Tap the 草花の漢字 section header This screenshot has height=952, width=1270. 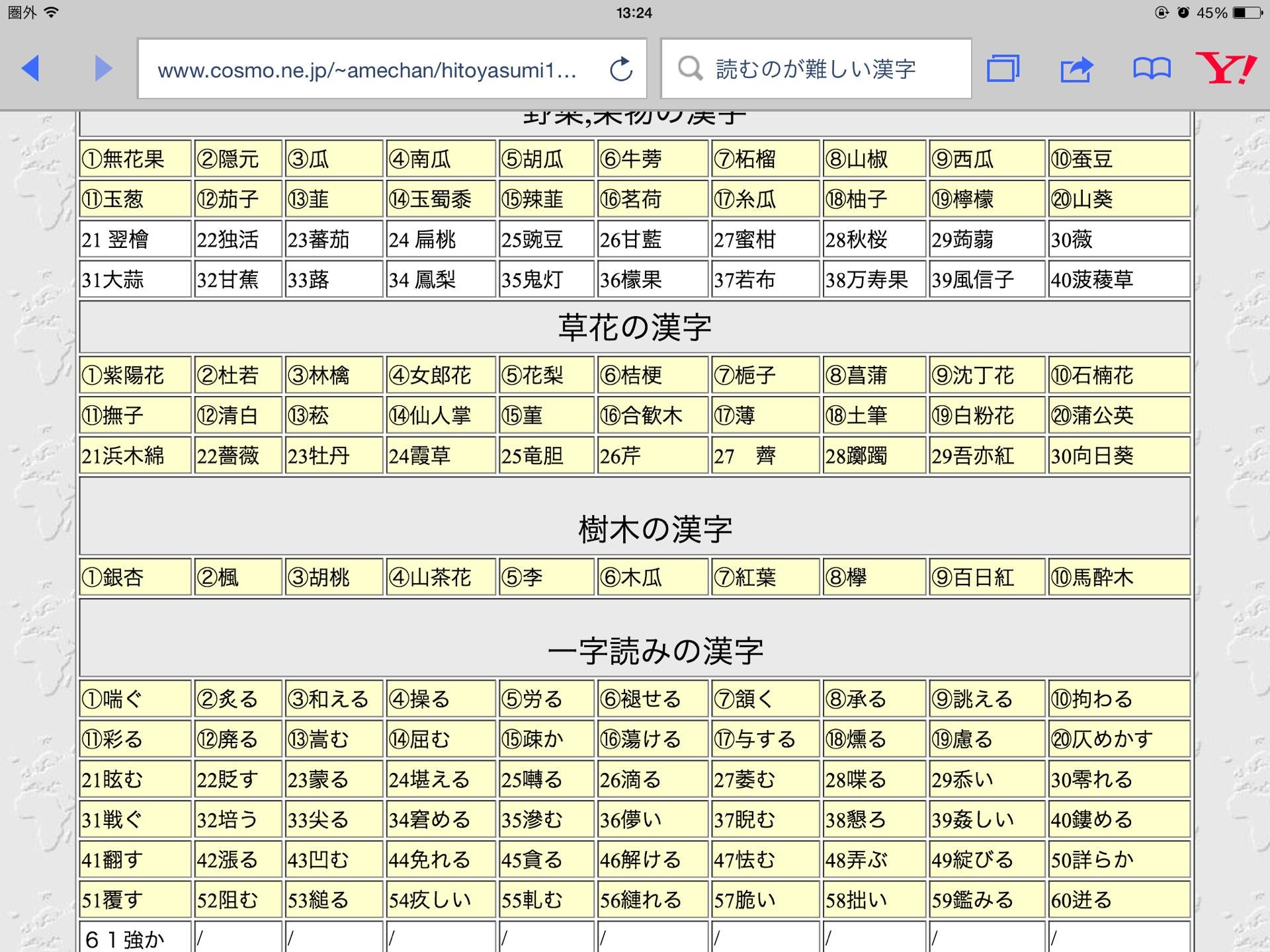pos(635,327)
